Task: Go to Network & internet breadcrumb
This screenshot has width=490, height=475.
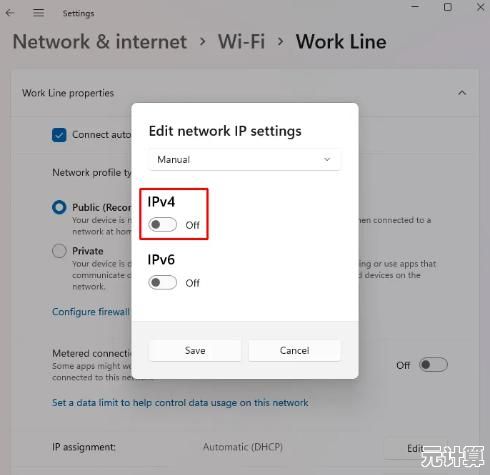Action: tap(100, 42)
